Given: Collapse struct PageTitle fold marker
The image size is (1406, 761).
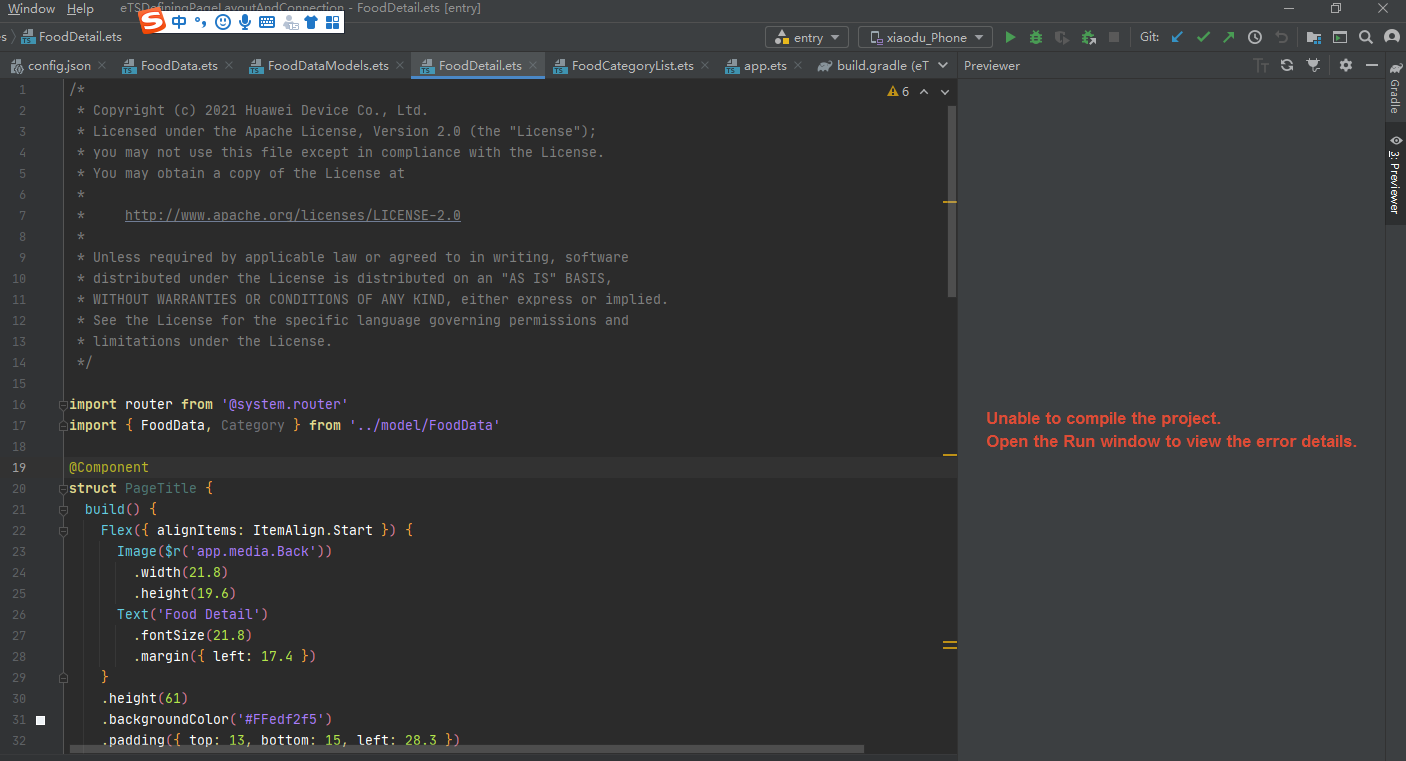Looking at the screenshot, I should [63, 489].
